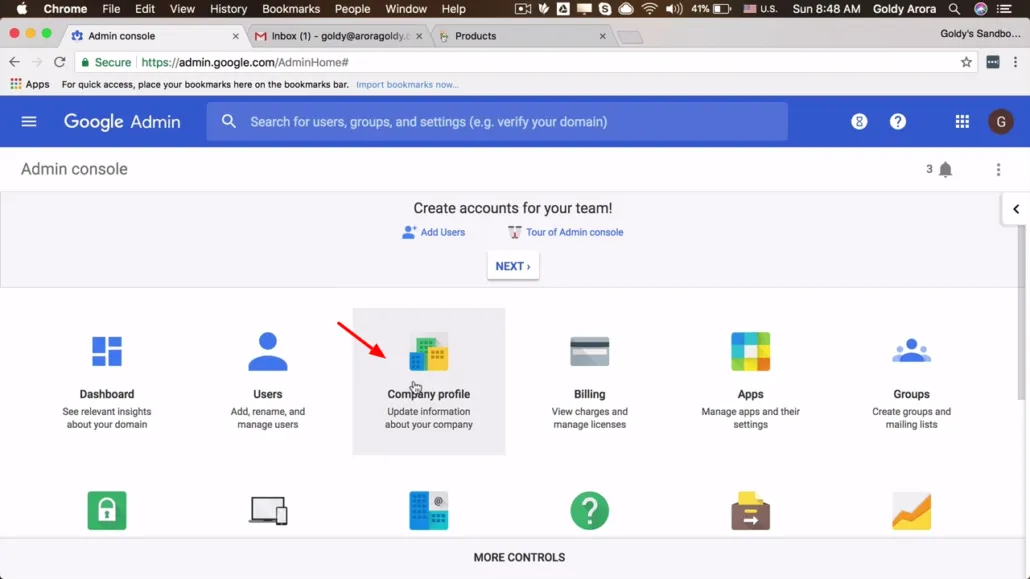Screen dimensions: 1030x579
Task: Open the People menu
Action: pos(352,9)
